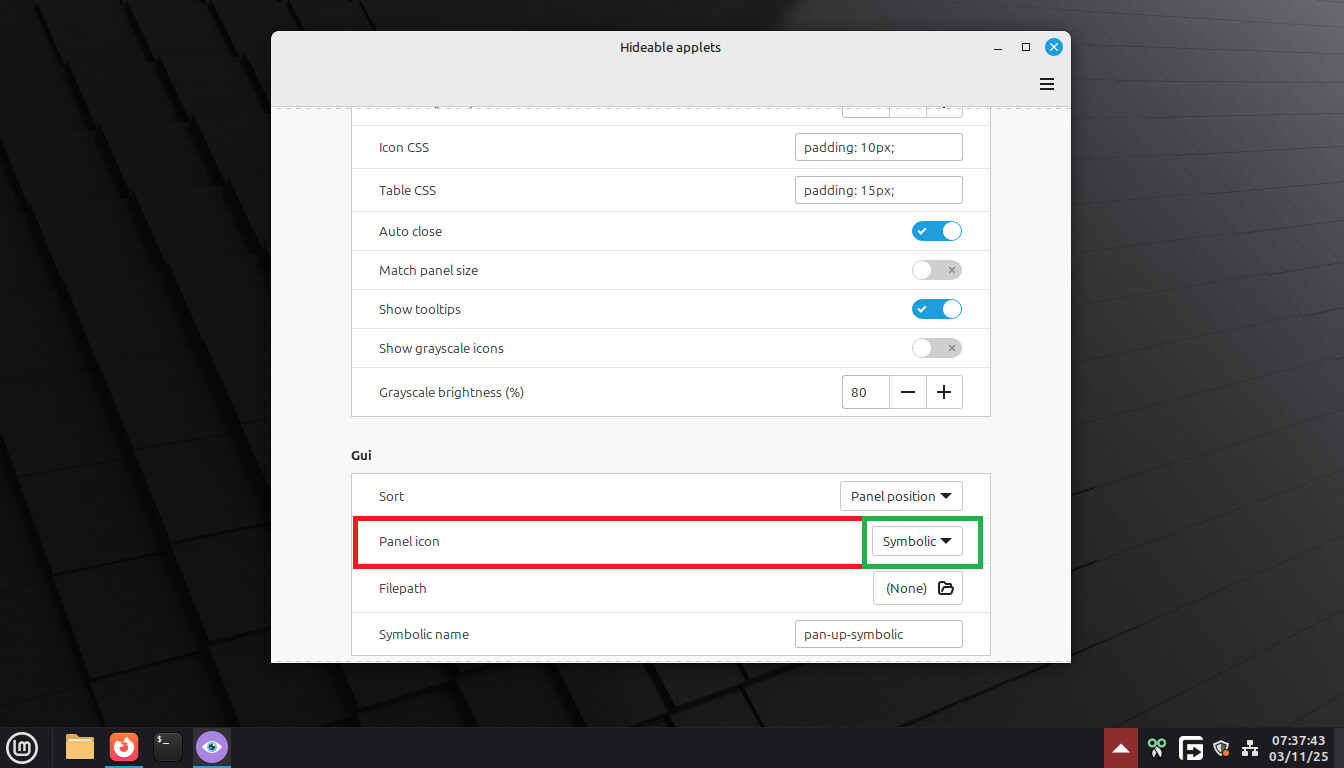This screenshot has width=1344, height=768.
Task: Open the network connection tray icon
Action: click(x=1249, y=748)
